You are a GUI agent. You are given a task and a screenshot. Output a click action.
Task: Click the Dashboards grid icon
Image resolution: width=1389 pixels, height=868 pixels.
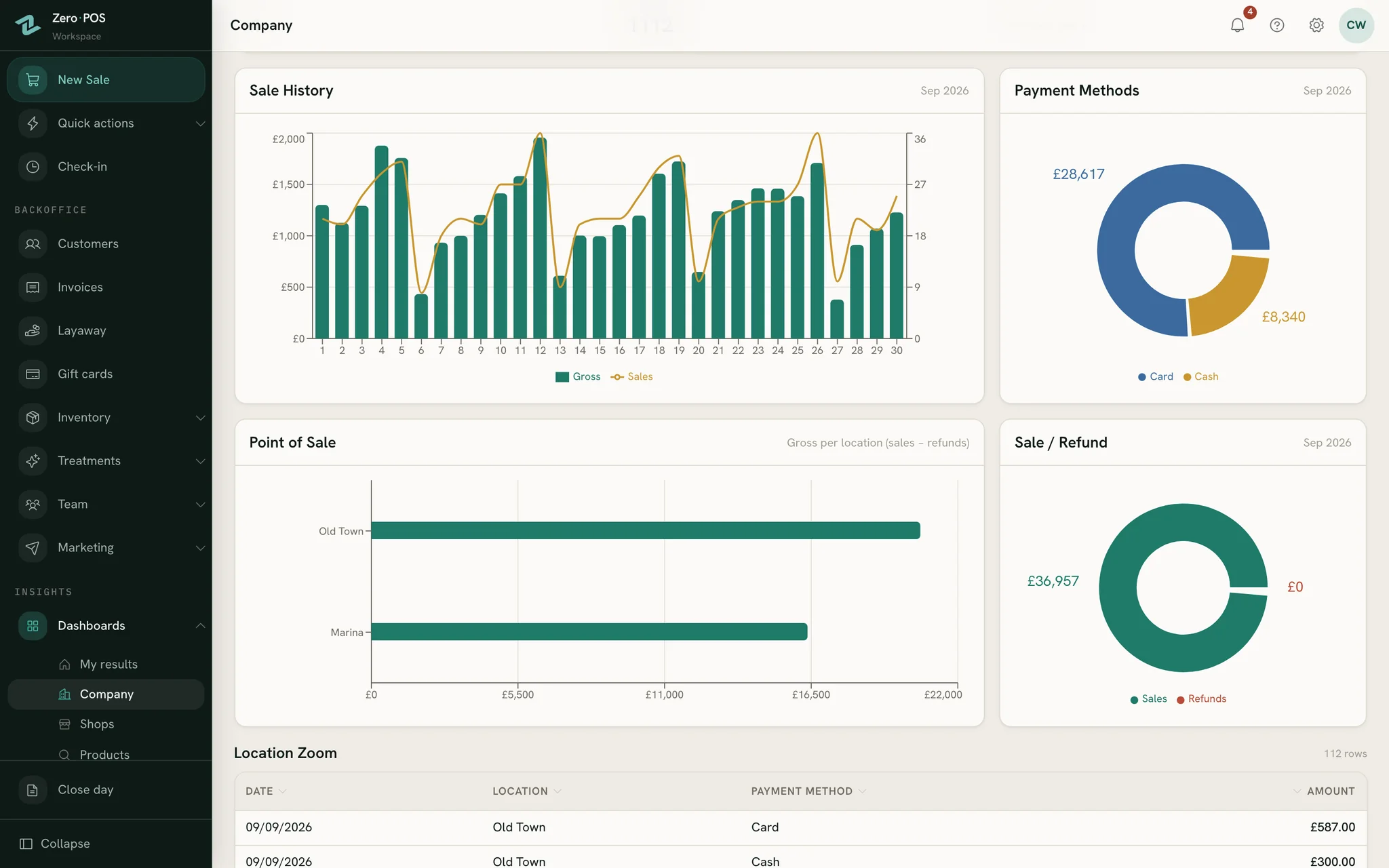click(33, 626)
